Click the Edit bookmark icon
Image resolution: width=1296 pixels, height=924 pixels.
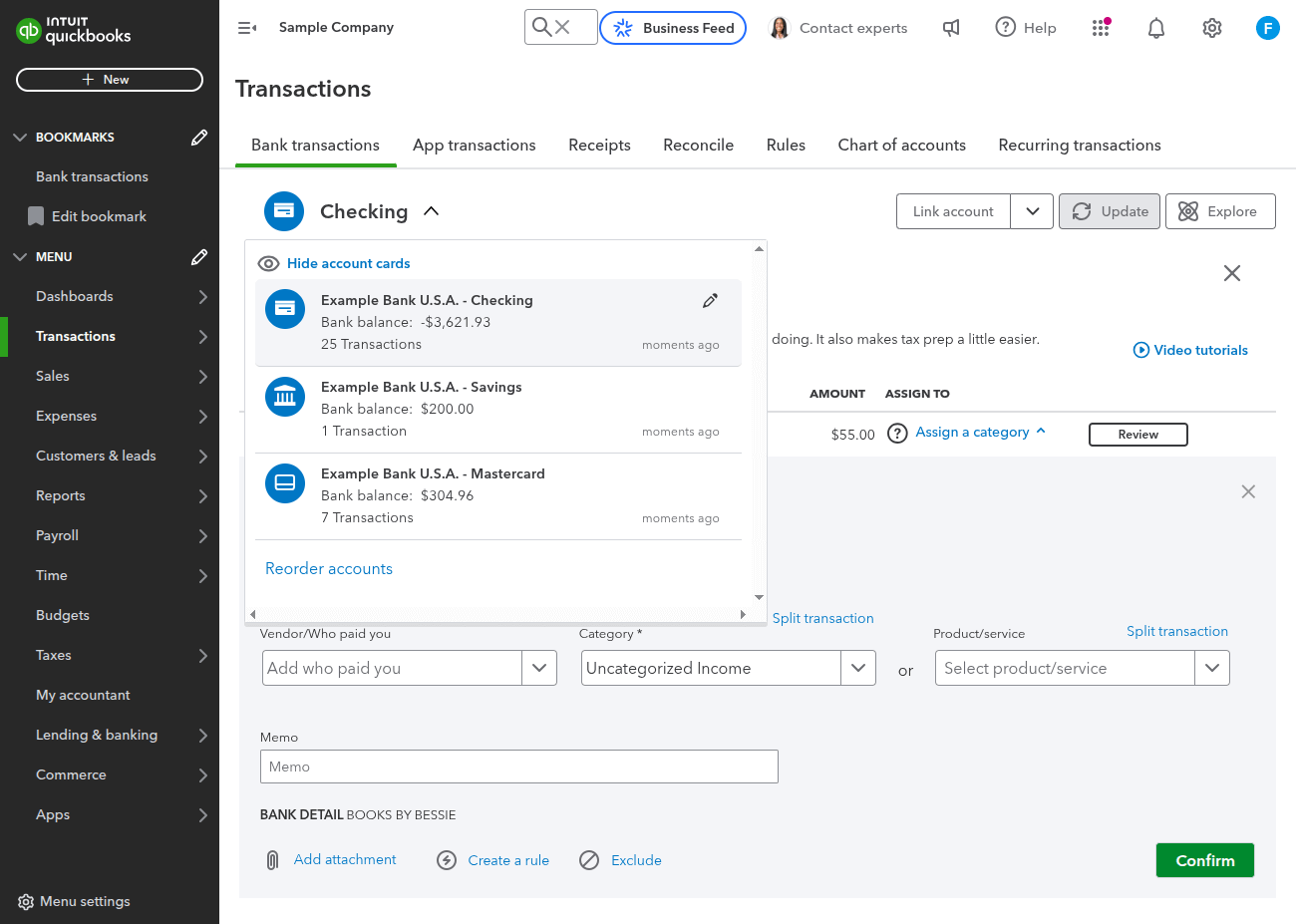click(x=36, y=216)
